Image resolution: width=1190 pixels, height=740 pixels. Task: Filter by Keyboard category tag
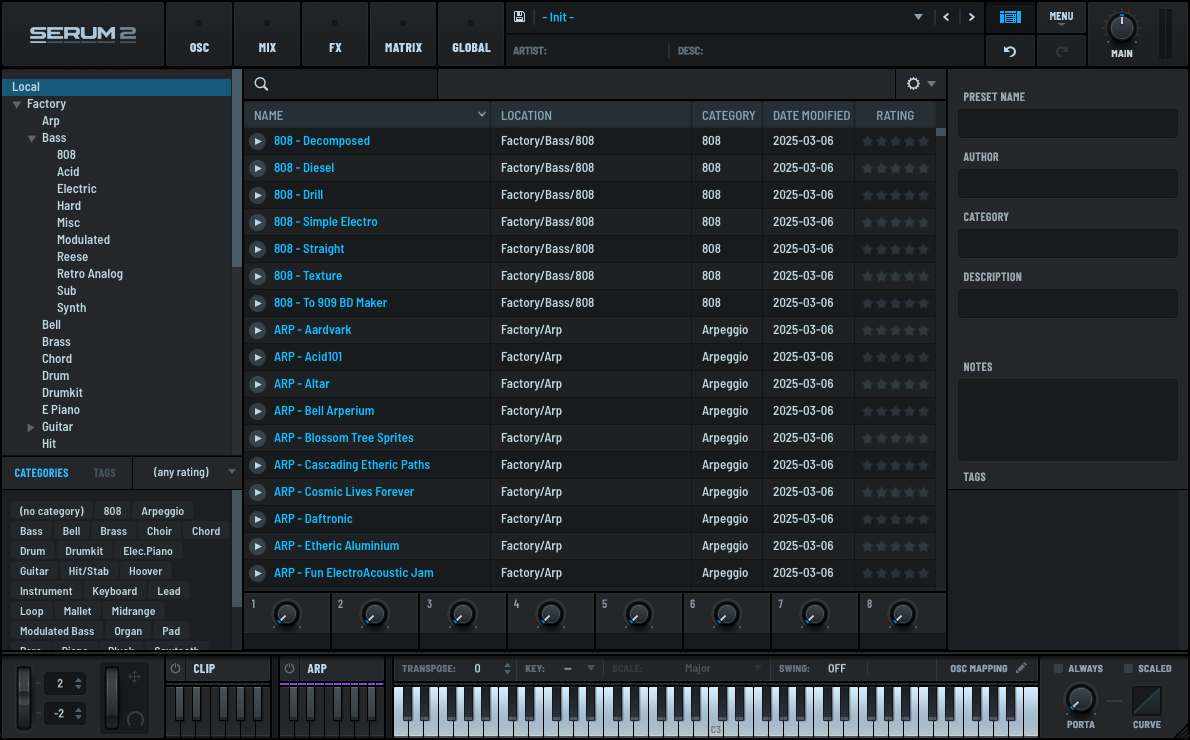115,591
